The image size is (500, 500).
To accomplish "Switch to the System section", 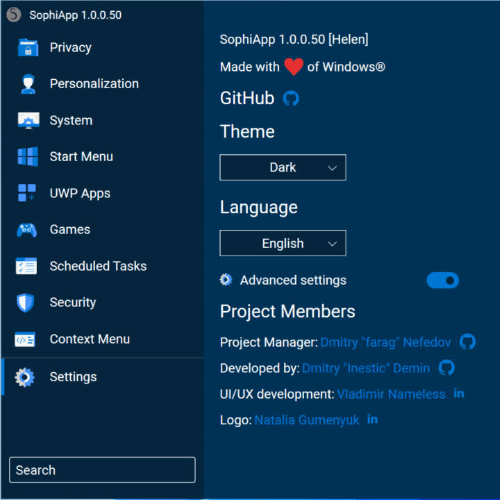I will click(x=71, y=121).
